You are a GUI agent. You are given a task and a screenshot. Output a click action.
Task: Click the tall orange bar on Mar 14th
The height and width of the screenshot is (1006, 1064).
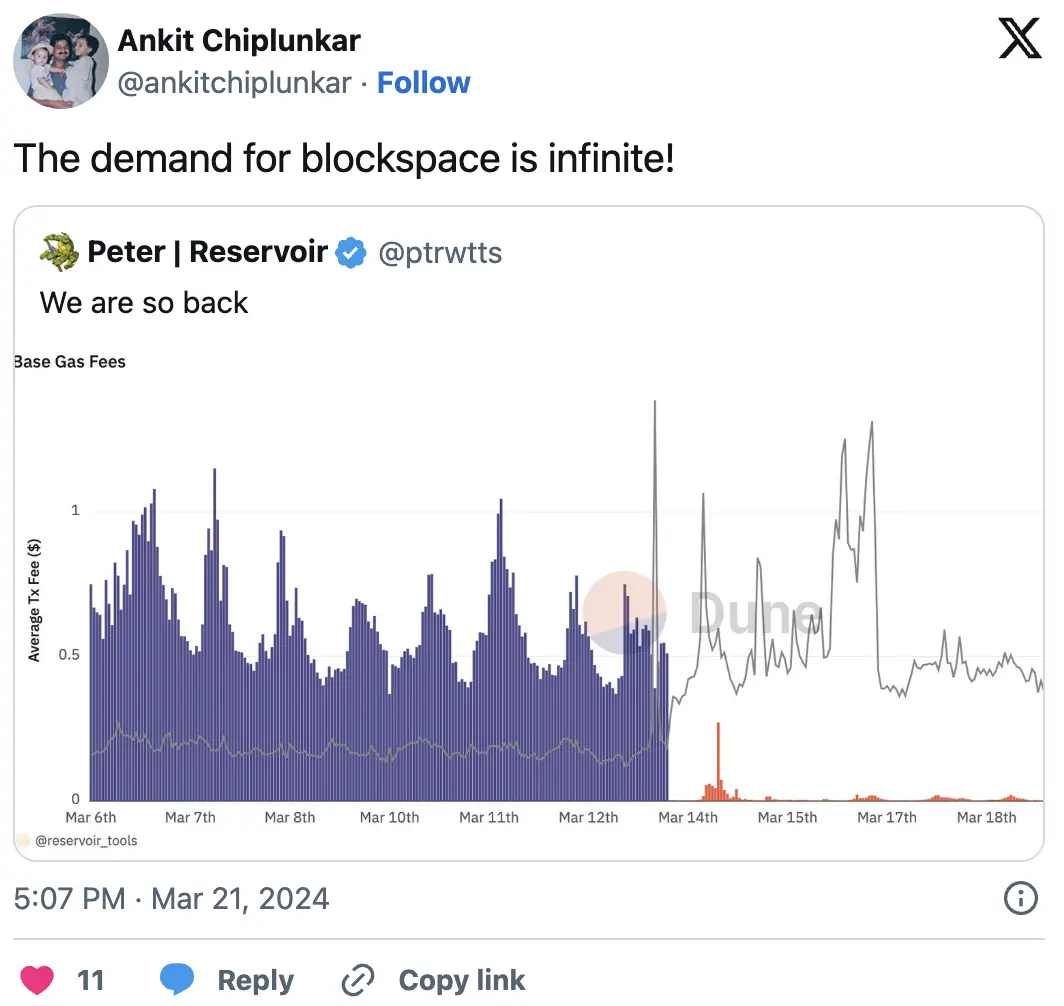pos(718,760)
